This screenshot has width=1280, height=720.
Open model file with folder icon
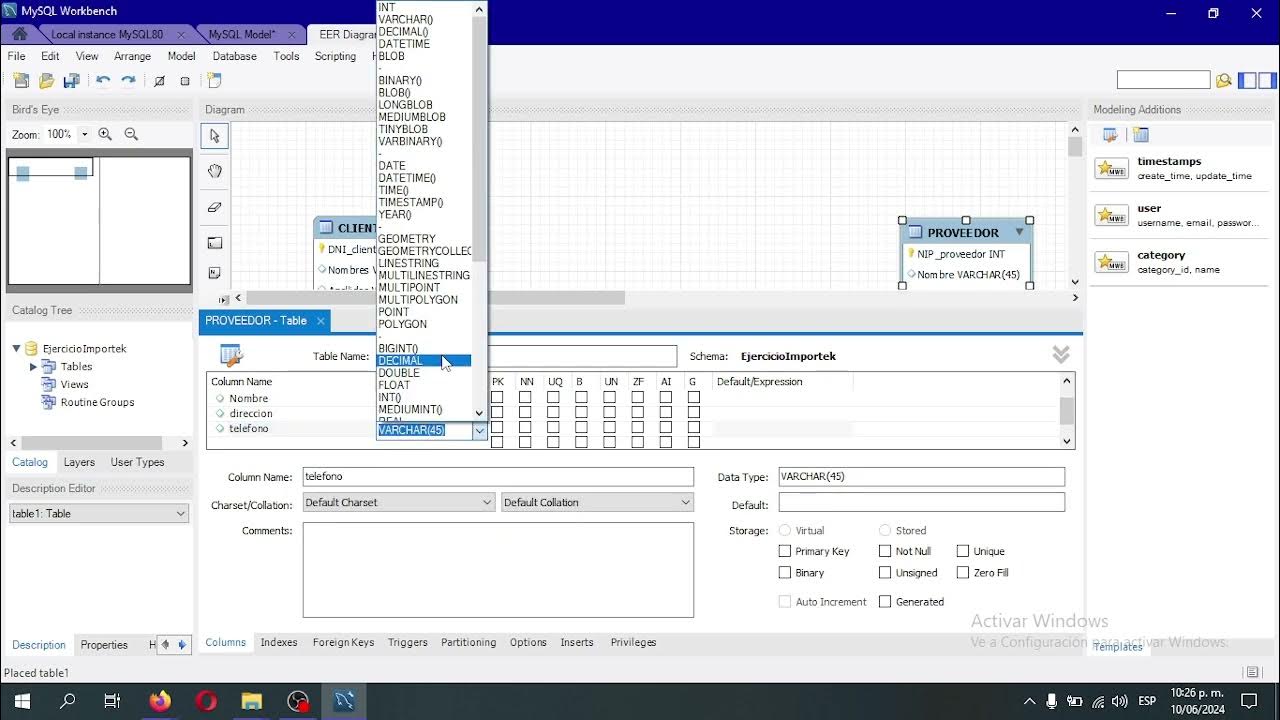click(x=46, y=81)
